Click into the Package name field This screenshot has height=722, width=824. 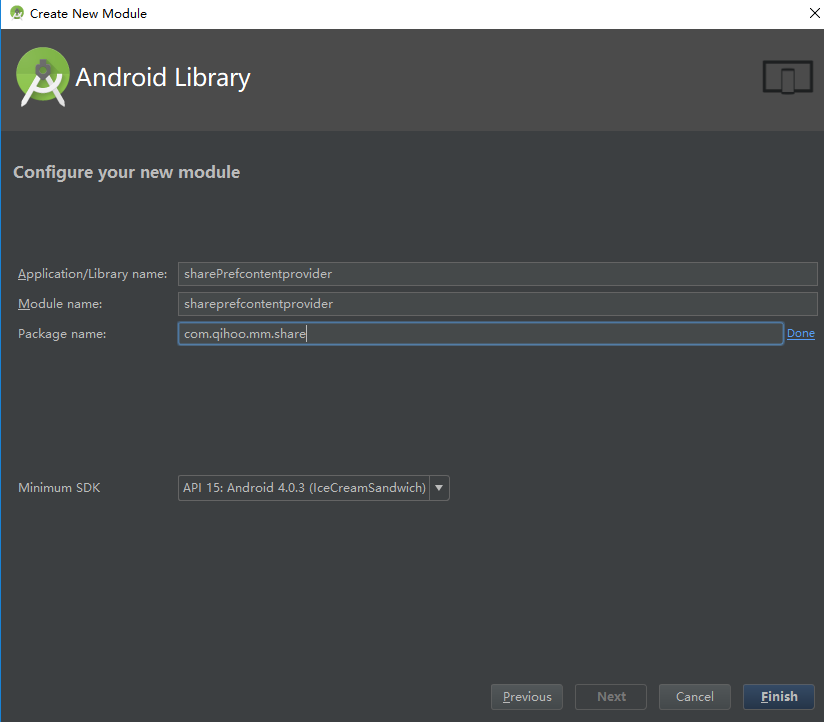480,334
